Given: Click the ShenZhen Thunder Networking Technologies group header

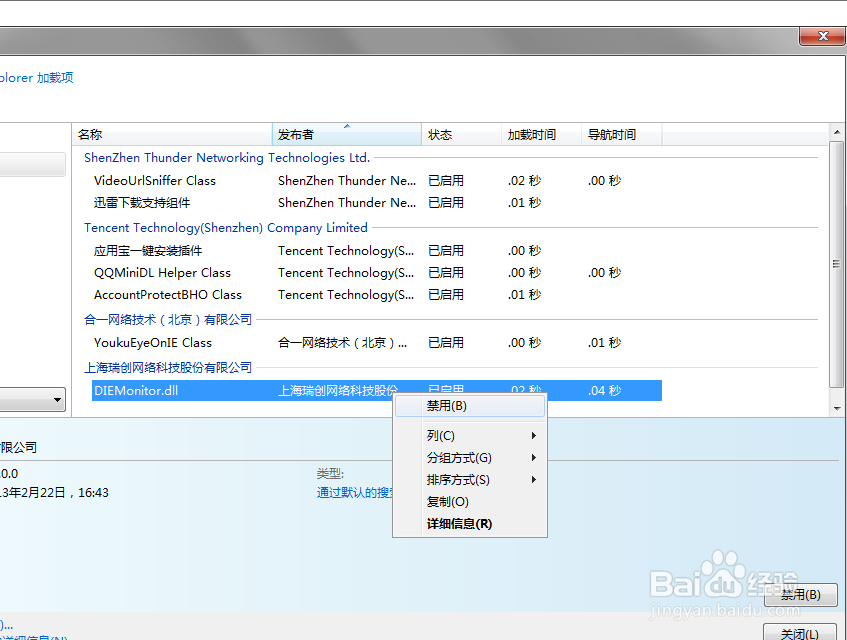Looking at the screenshot, I should 227,158.
